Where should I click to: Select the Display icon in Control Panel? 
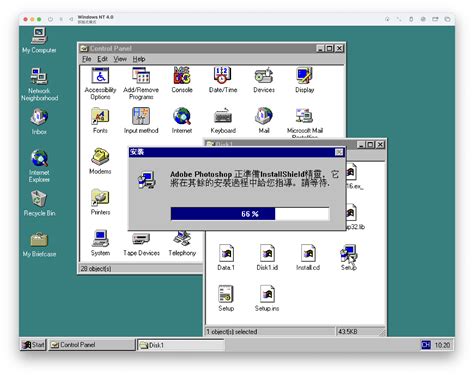(x=304, y=80)
